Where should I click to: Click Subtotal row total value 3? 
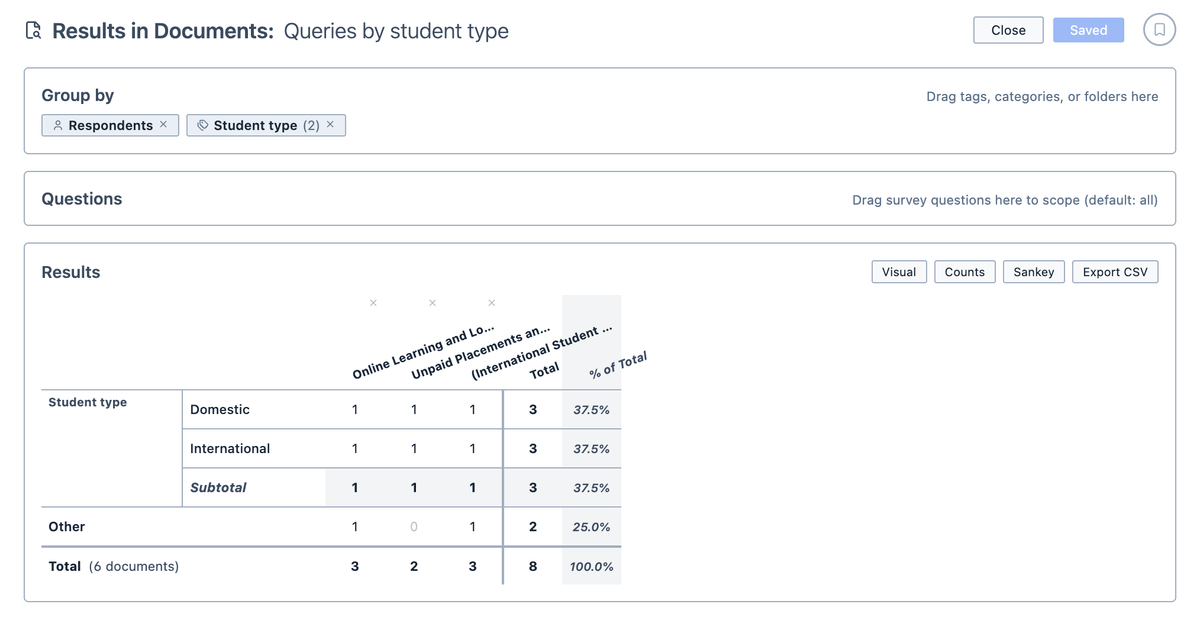pyautogui.click(x=533, y=487)
